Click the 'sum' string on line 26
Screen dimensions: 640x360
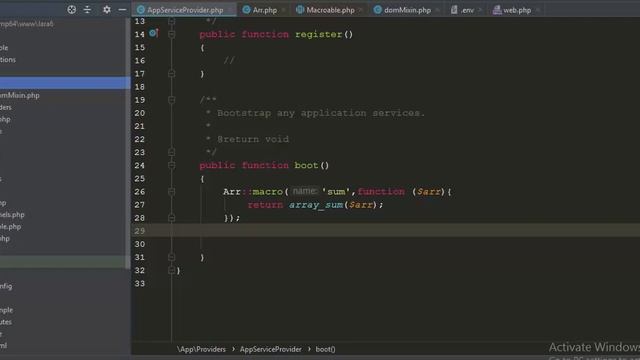tap(336, 191)
